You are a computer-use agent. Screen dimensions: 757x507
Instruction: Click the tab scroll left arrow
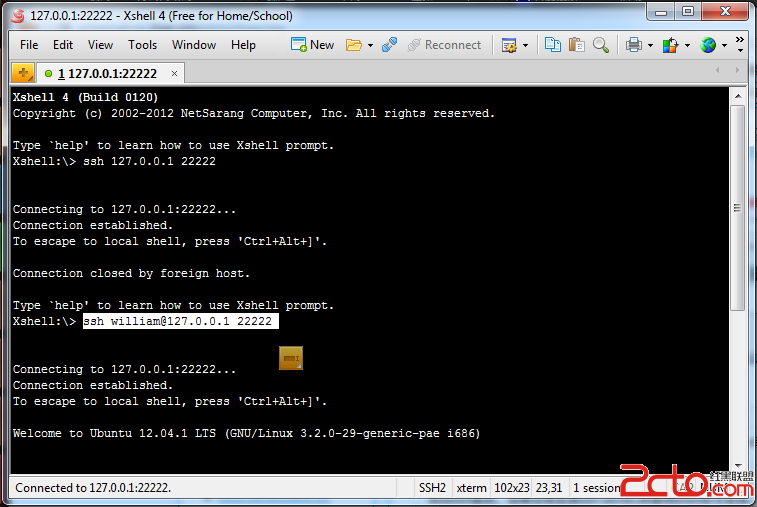(718, 70)
